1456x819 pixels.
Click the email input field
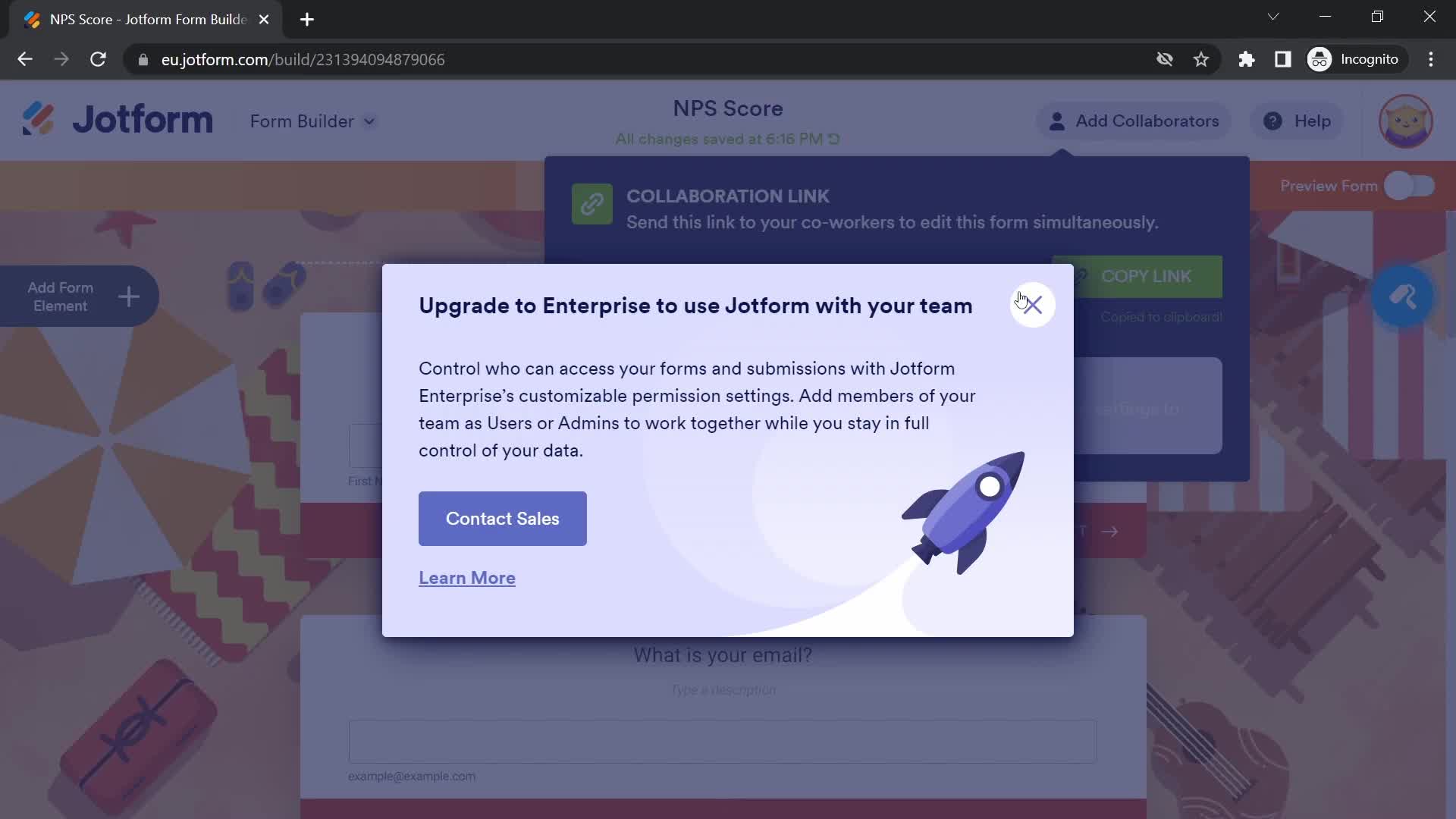[x=723, y=740]
